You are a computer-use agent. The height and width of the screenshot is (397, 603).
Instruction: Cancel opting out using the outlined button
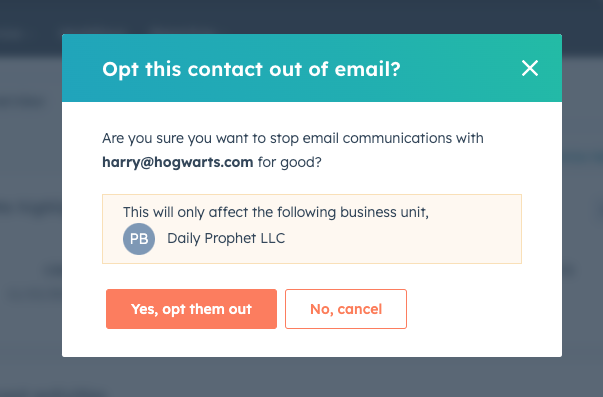346,309
